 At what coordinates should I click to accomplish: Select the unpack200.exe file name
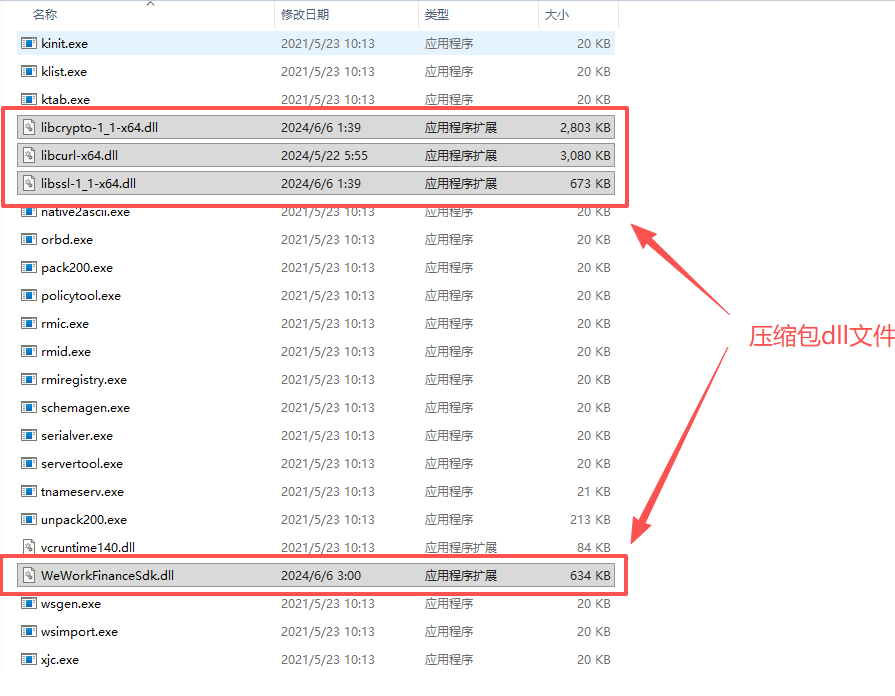coord(84,519)
